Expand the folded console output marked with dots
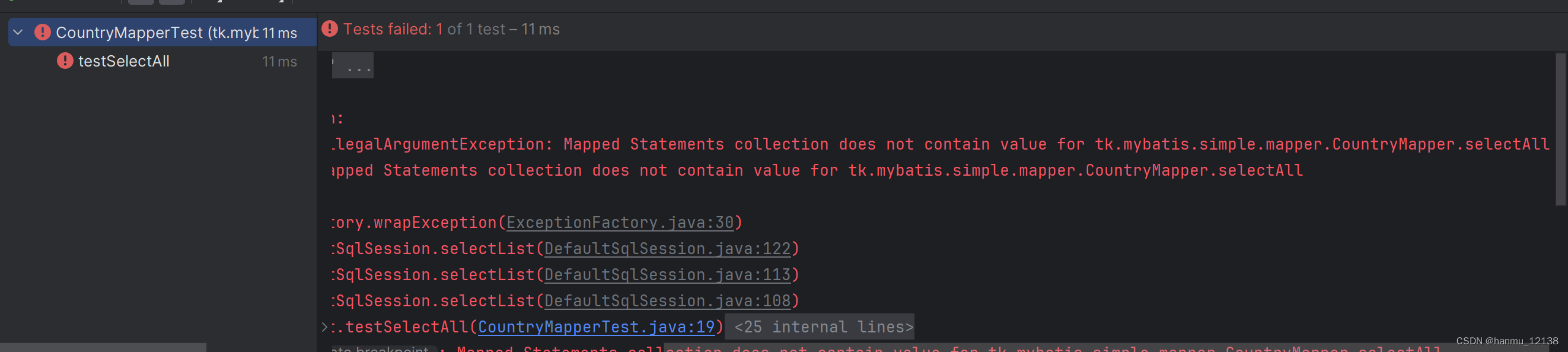 click(353, 65)
